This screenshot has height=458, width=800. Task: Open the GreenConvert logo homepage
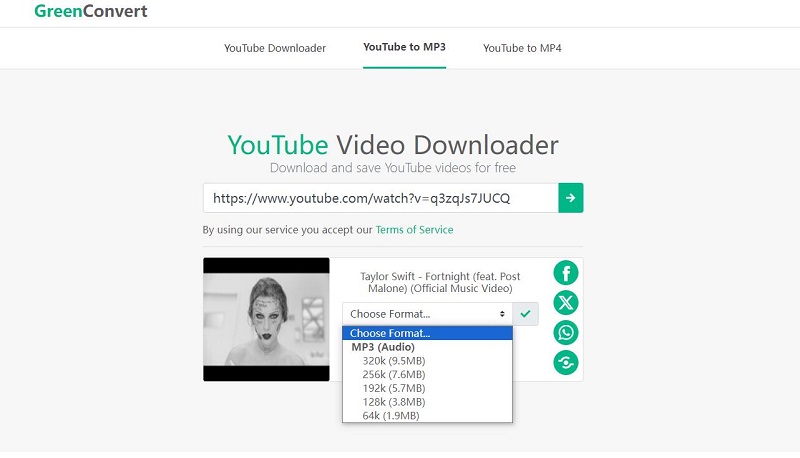[x=91, y=11]
